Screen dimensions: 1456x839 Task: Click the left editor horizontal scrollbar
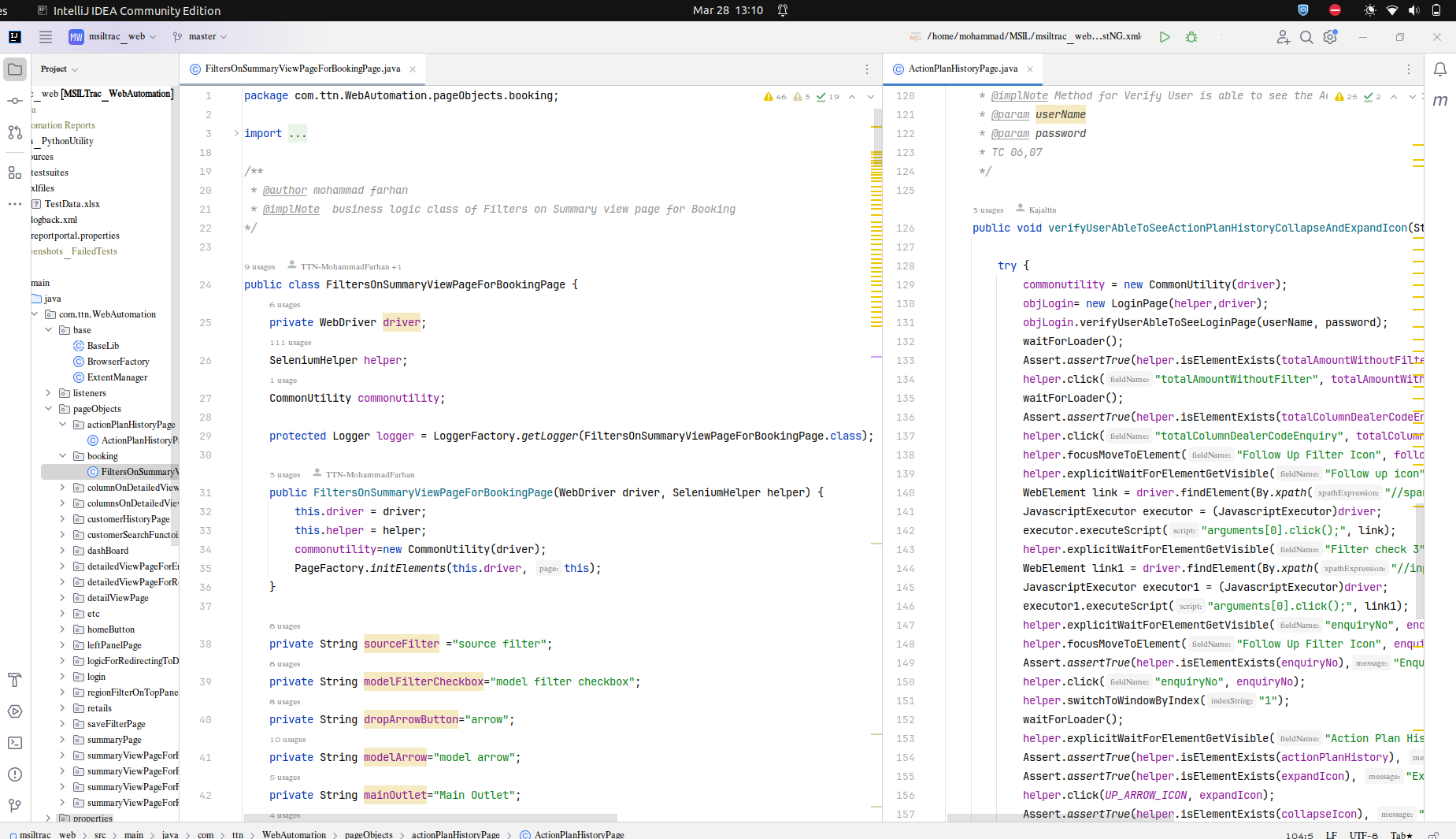[x=430, y=818]
